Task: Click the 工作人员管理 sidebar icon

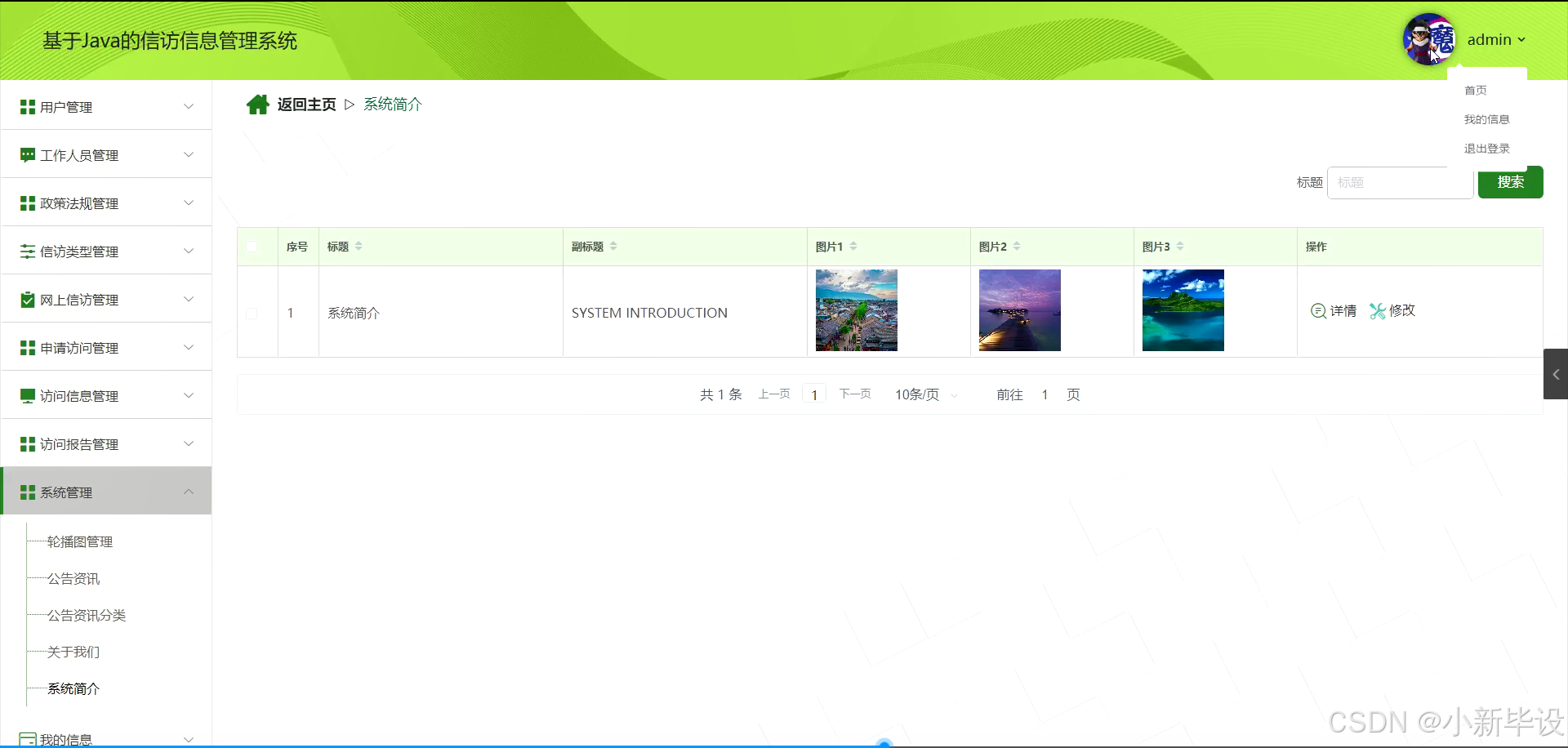Action: pos(26,154)
